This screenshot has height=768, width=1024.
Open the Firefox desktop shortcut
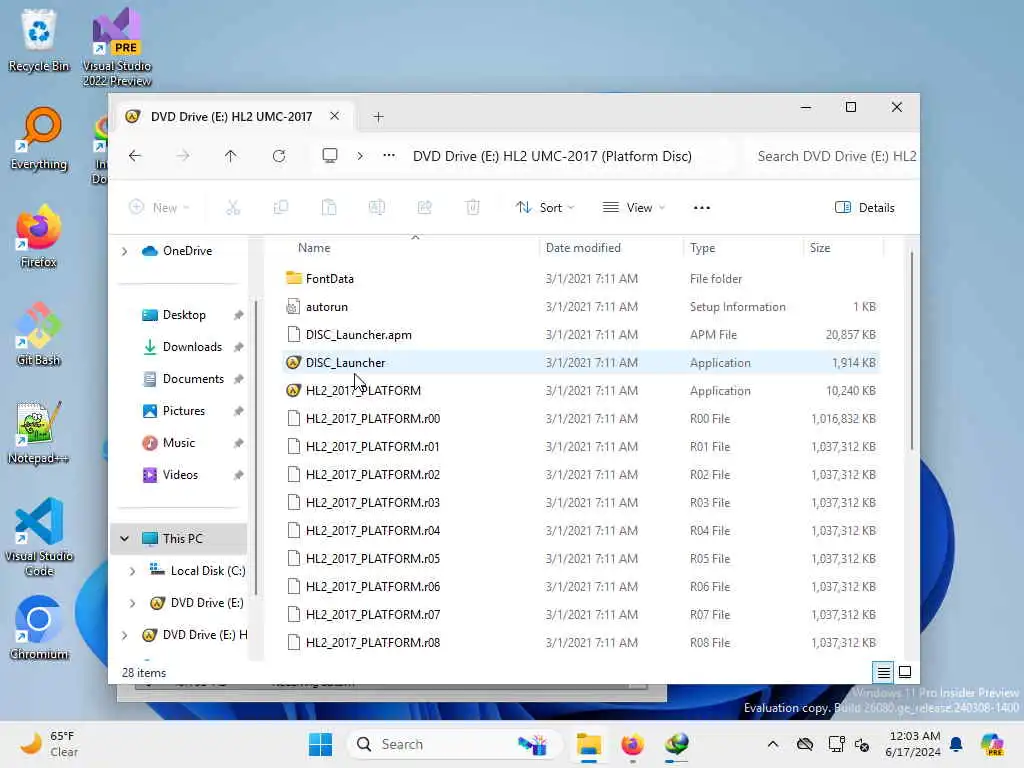tap(39, 236)
